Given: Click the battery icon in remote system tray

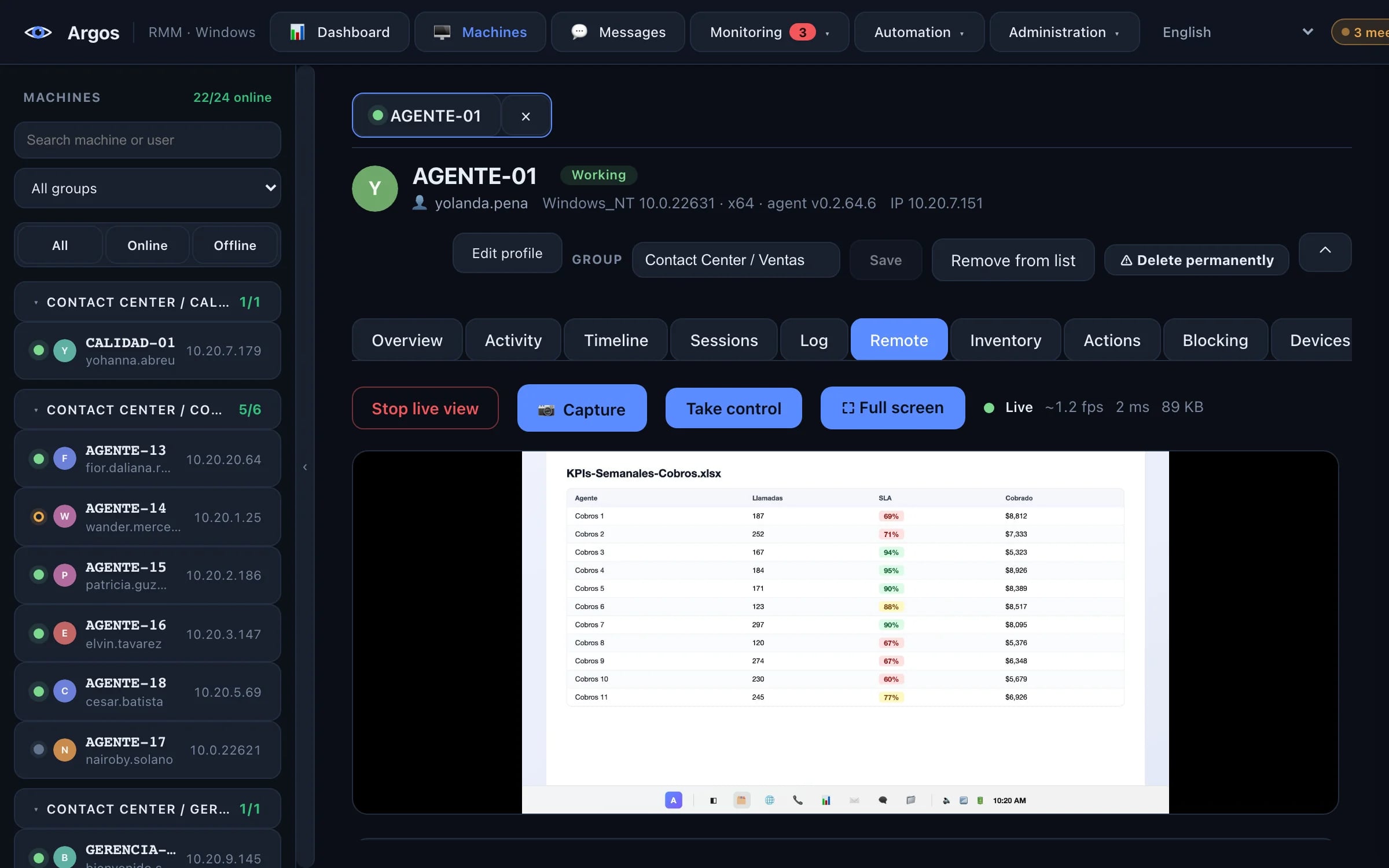Looking at the screenshot, I should (980, 800).
